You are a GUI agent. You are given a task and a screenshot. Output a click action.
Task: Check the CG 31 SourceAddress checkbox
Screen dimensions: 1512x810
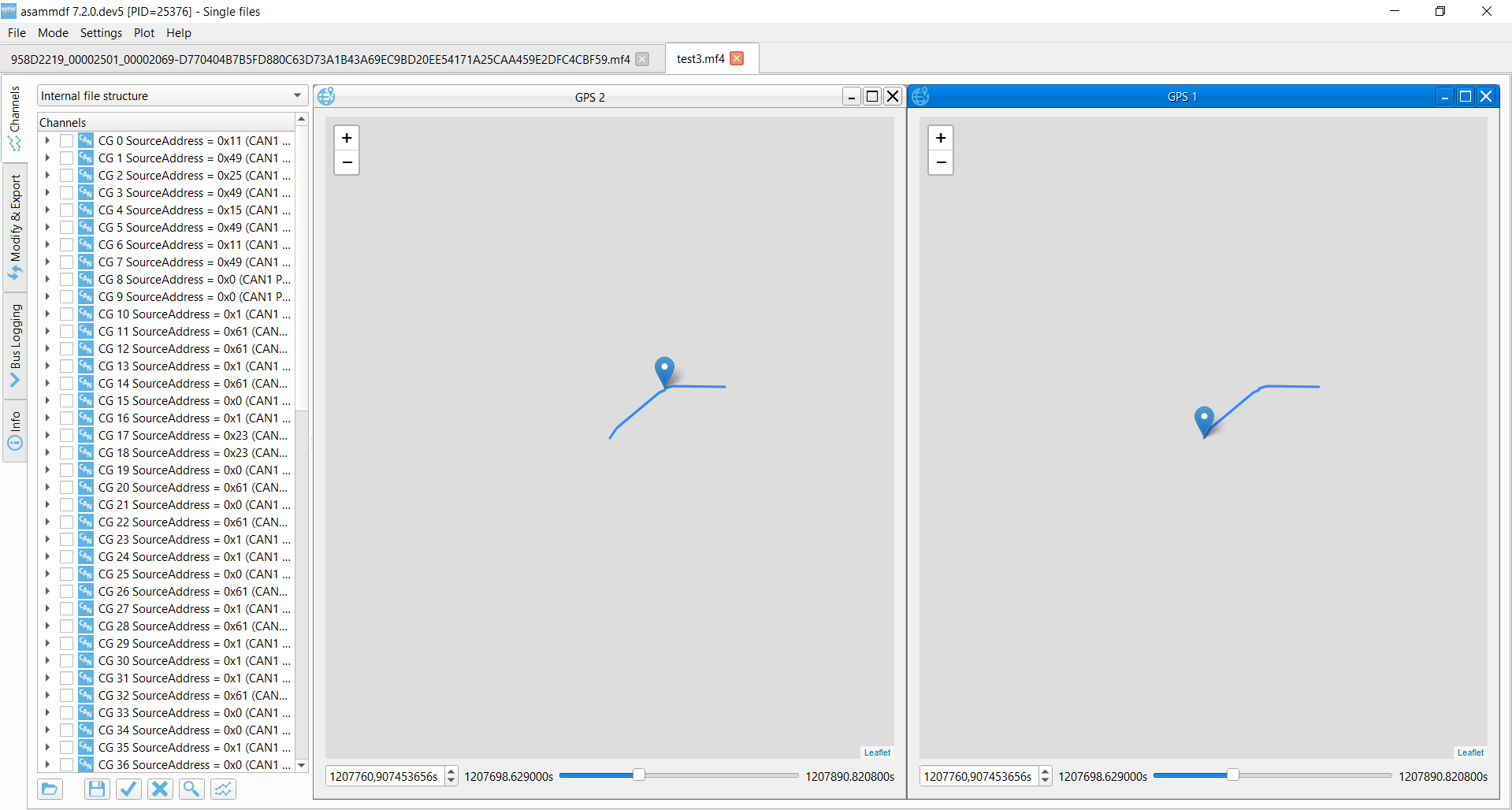coord(66,678)
